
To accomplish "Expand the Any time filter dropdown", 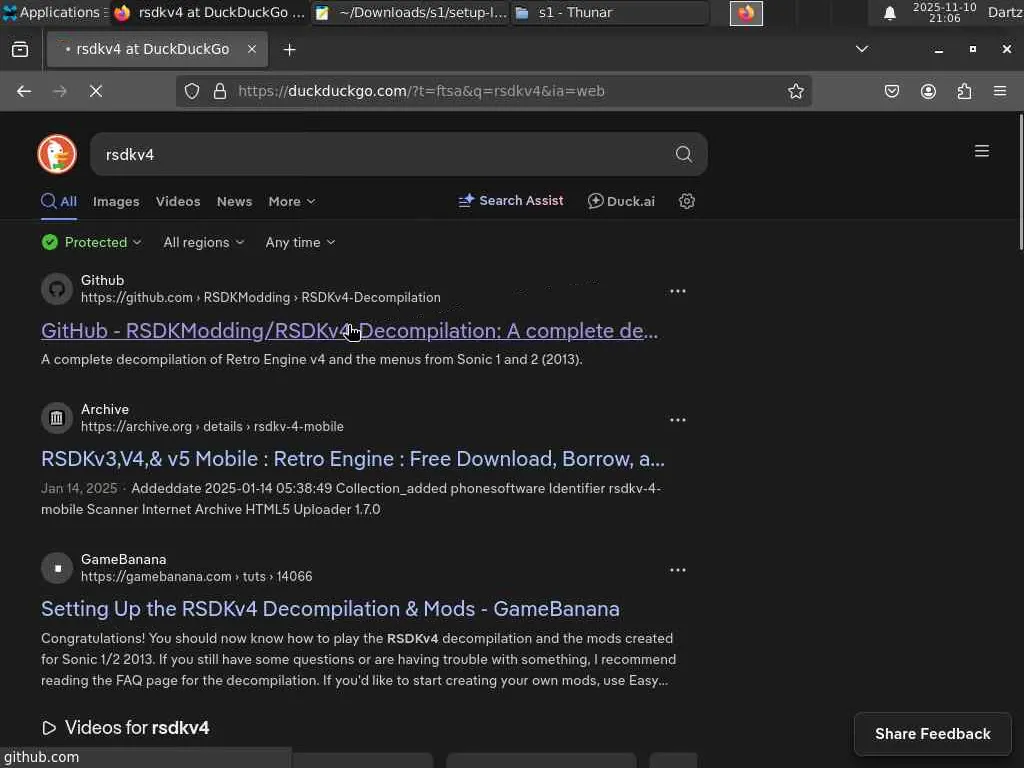I will [300, 242].
